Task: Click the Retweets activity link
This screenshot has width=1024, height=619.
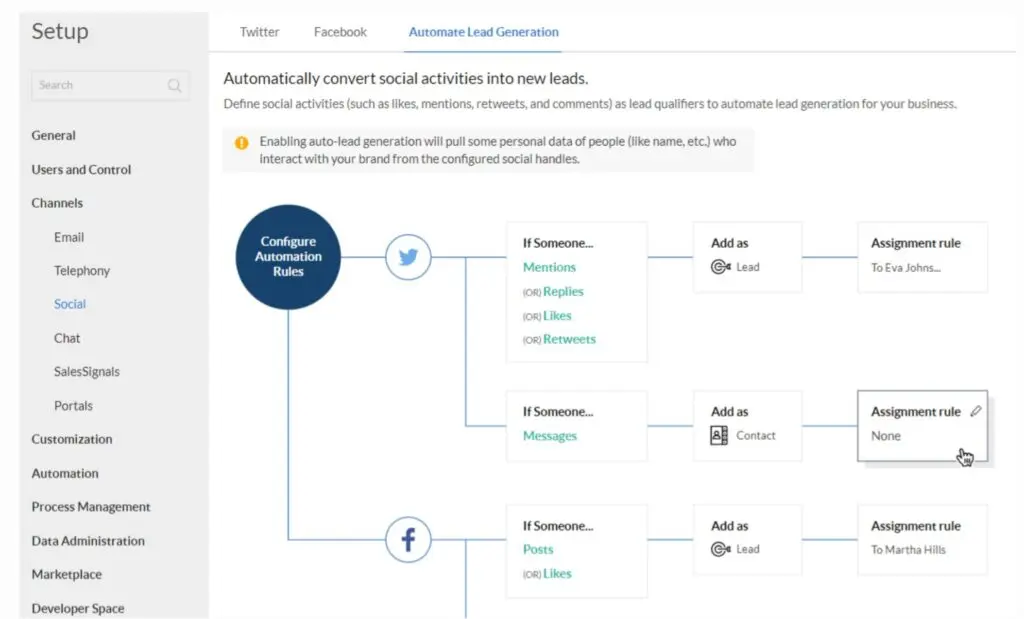Action: pos(569,339)
